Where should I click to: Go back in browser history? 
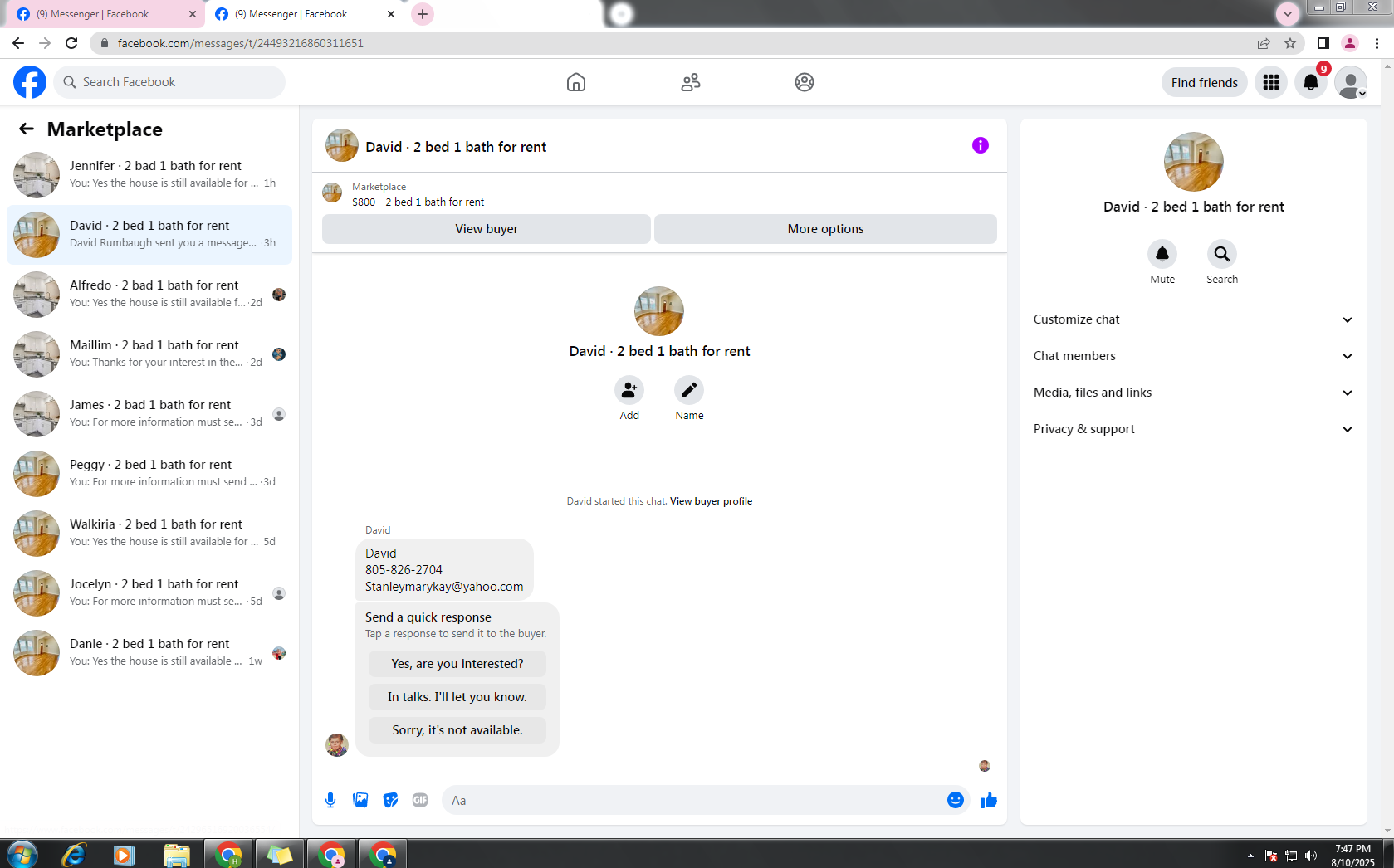pyautogui.click(x=18, y=43)
